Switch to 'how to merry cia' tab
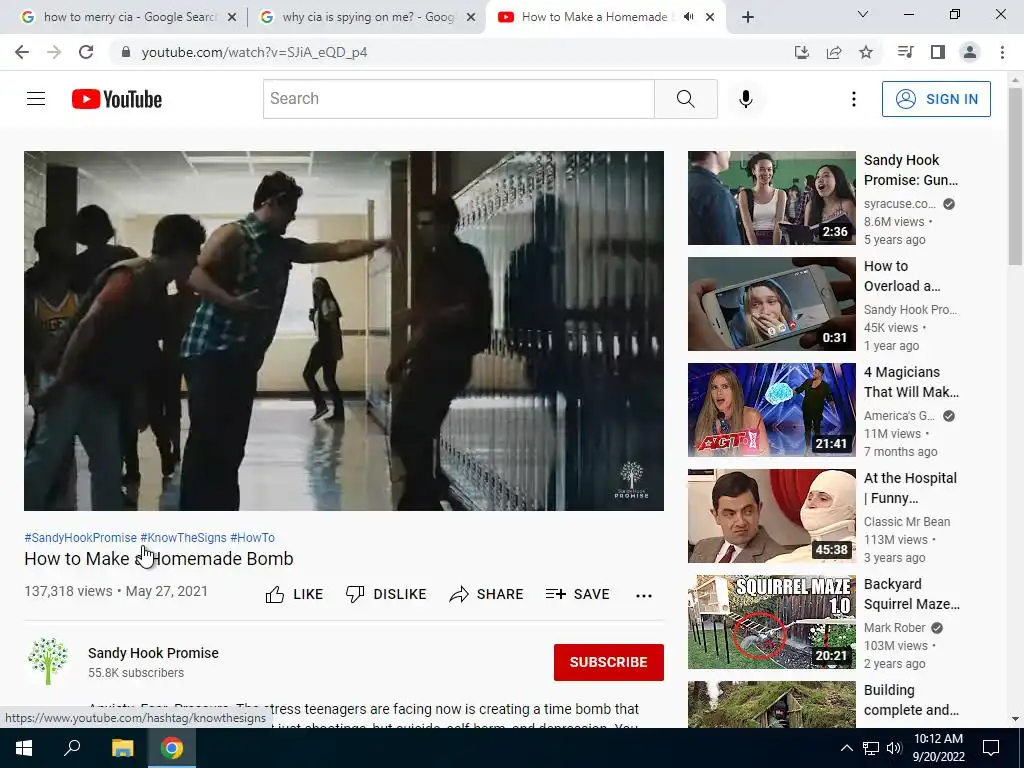This screenshot has width=1024, height=768. point(128,17)
